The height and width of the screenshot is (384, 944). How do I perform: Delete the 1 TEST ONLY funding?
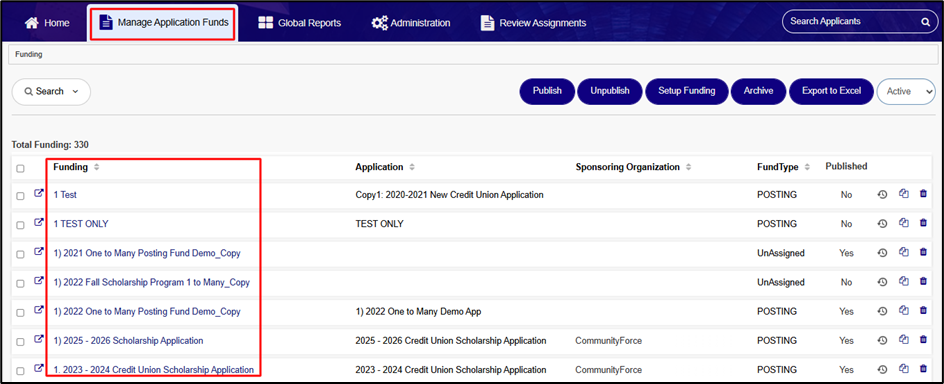(923, 223)
